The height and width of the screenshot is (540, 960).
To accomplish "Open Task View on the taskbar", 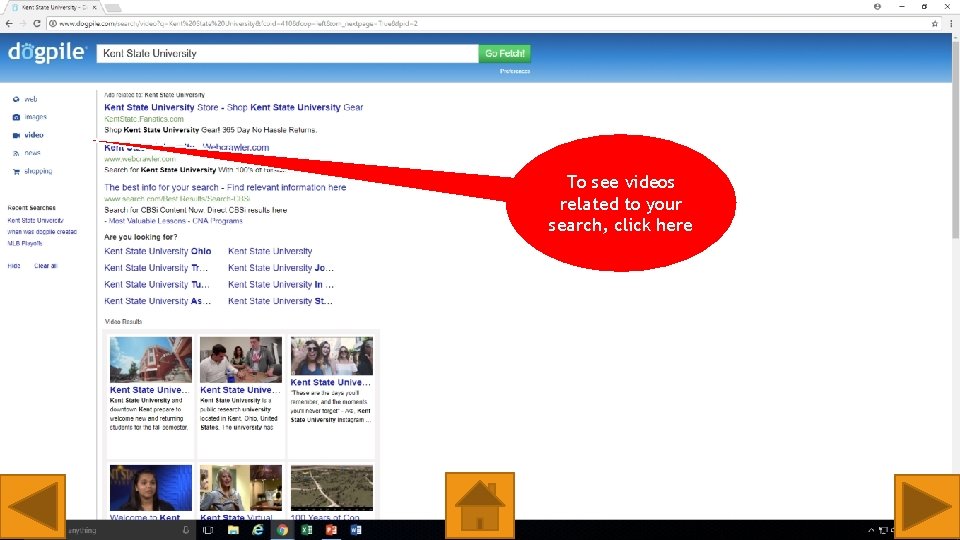I will pyautogui.click(x=208, y=530).
